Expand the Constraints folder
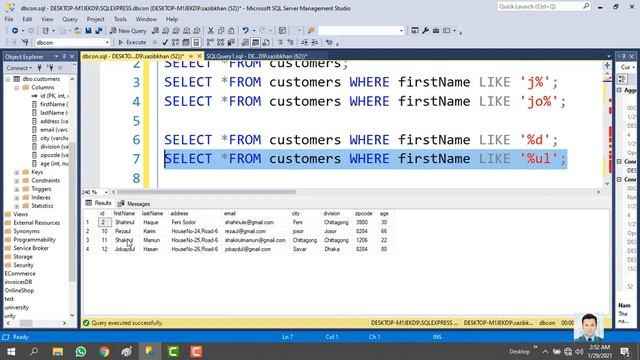 16,181
